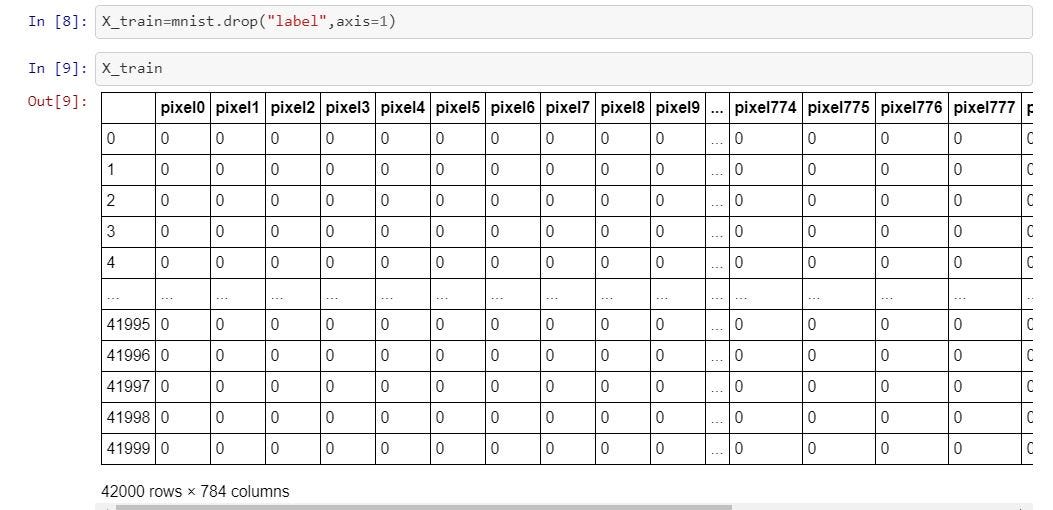Click code cell In [8] input

coord(563,21)
